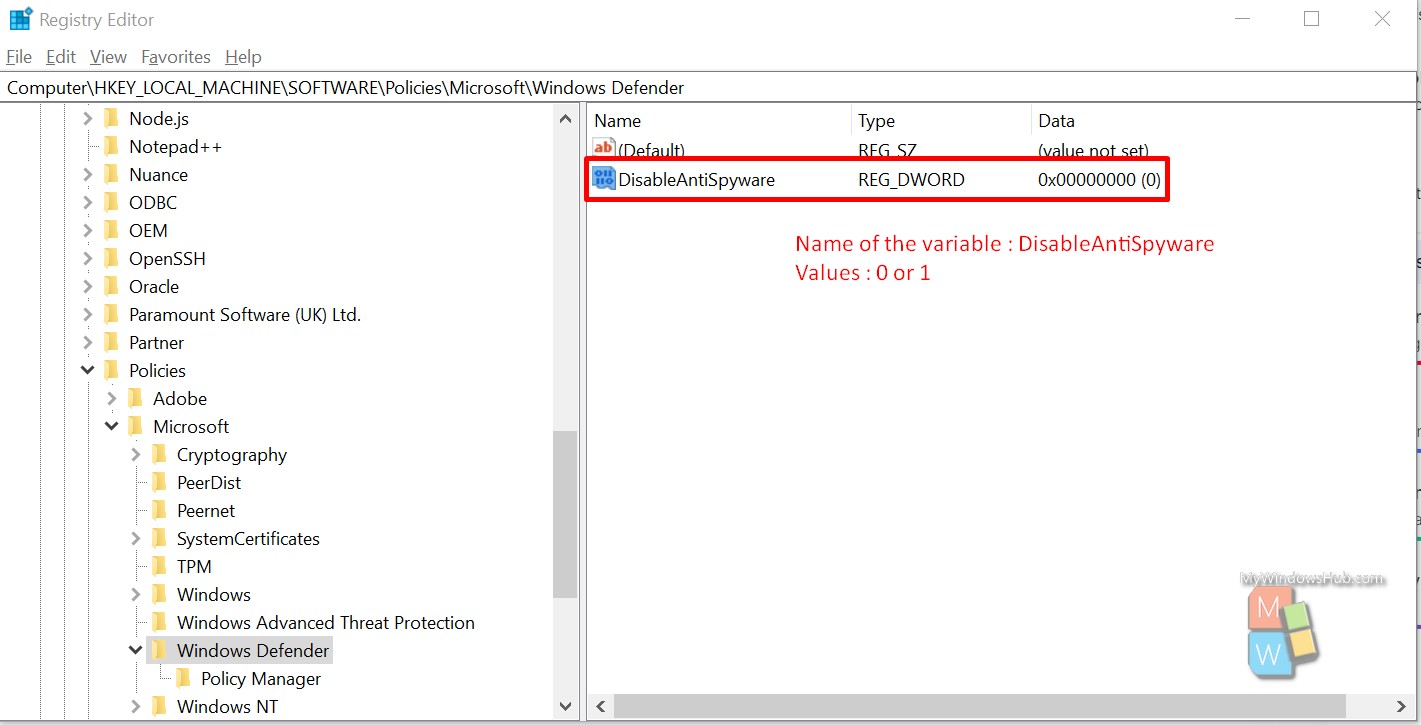Click the folder icon beside Peernet
Screen dimensions: 1421x725
point(159,510)
